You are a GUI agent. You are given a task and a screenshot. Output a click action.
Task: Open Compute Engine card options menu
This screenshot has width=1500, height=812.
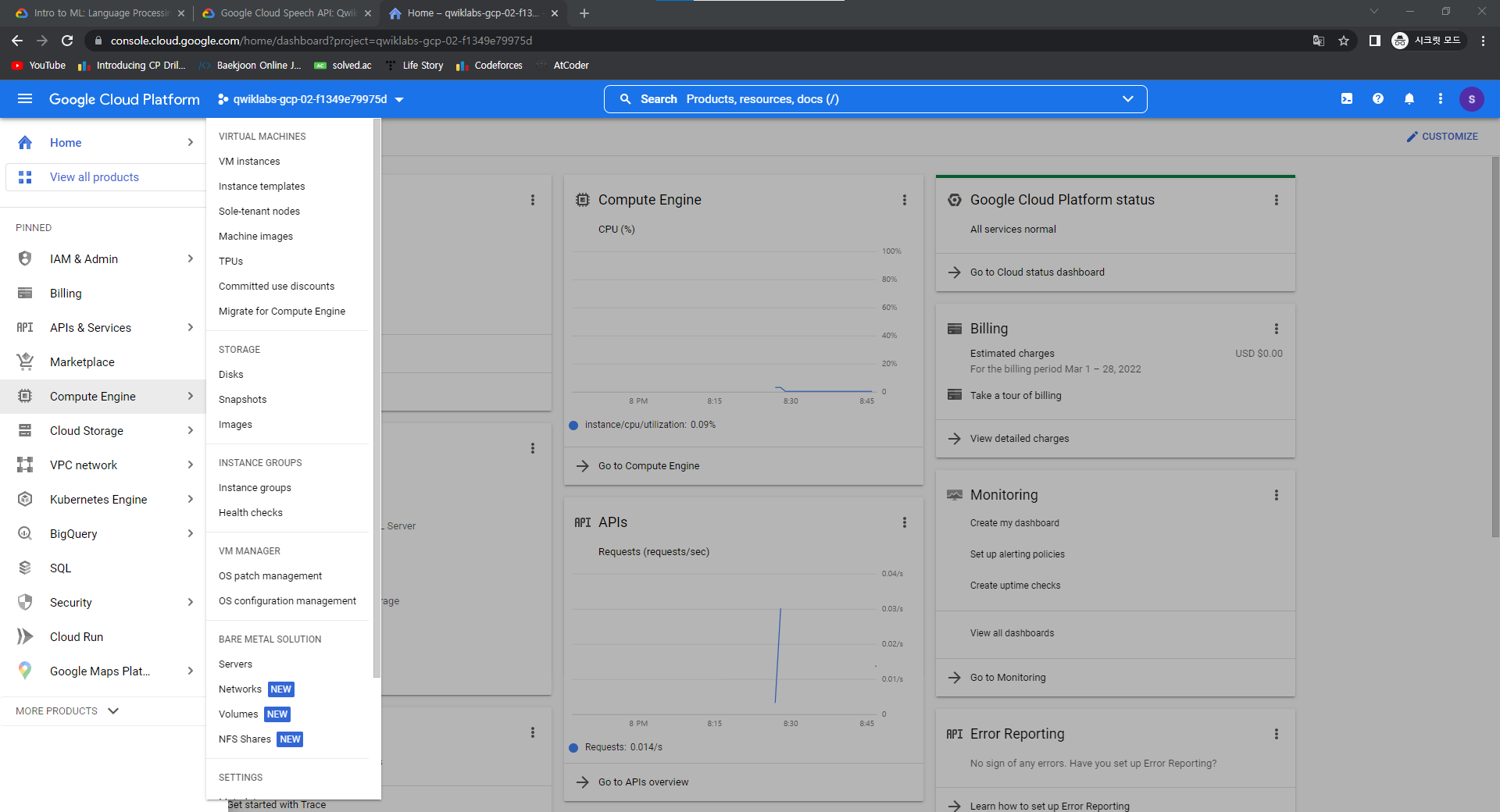point(905,200)
